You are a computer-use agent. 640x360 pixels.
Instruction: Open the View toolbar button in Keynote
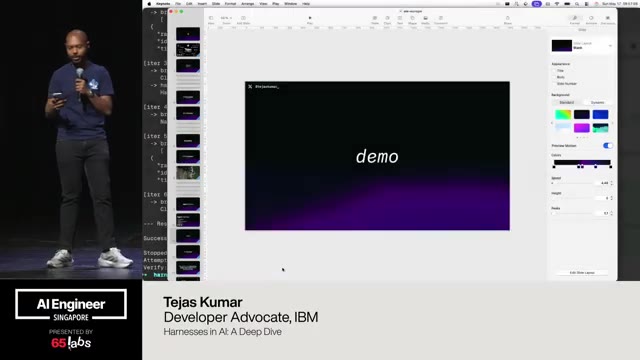[x=211, y=20]
